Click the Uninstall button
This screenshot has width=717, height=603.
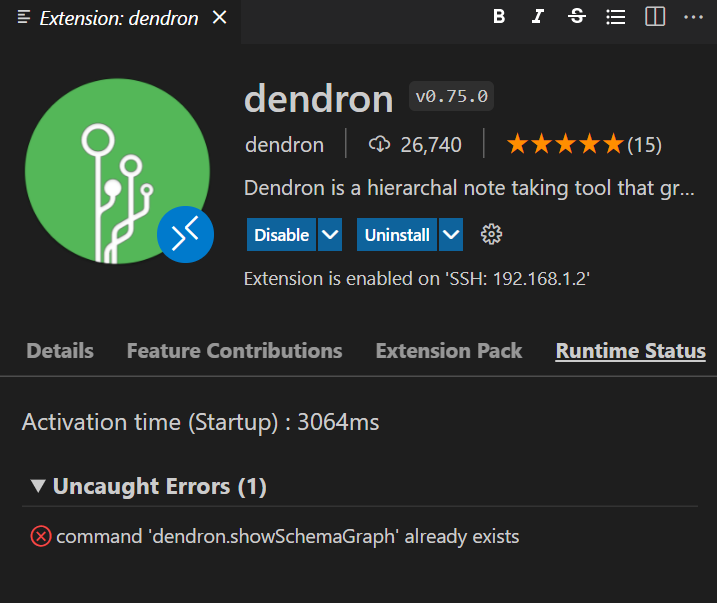coord(397,235)
